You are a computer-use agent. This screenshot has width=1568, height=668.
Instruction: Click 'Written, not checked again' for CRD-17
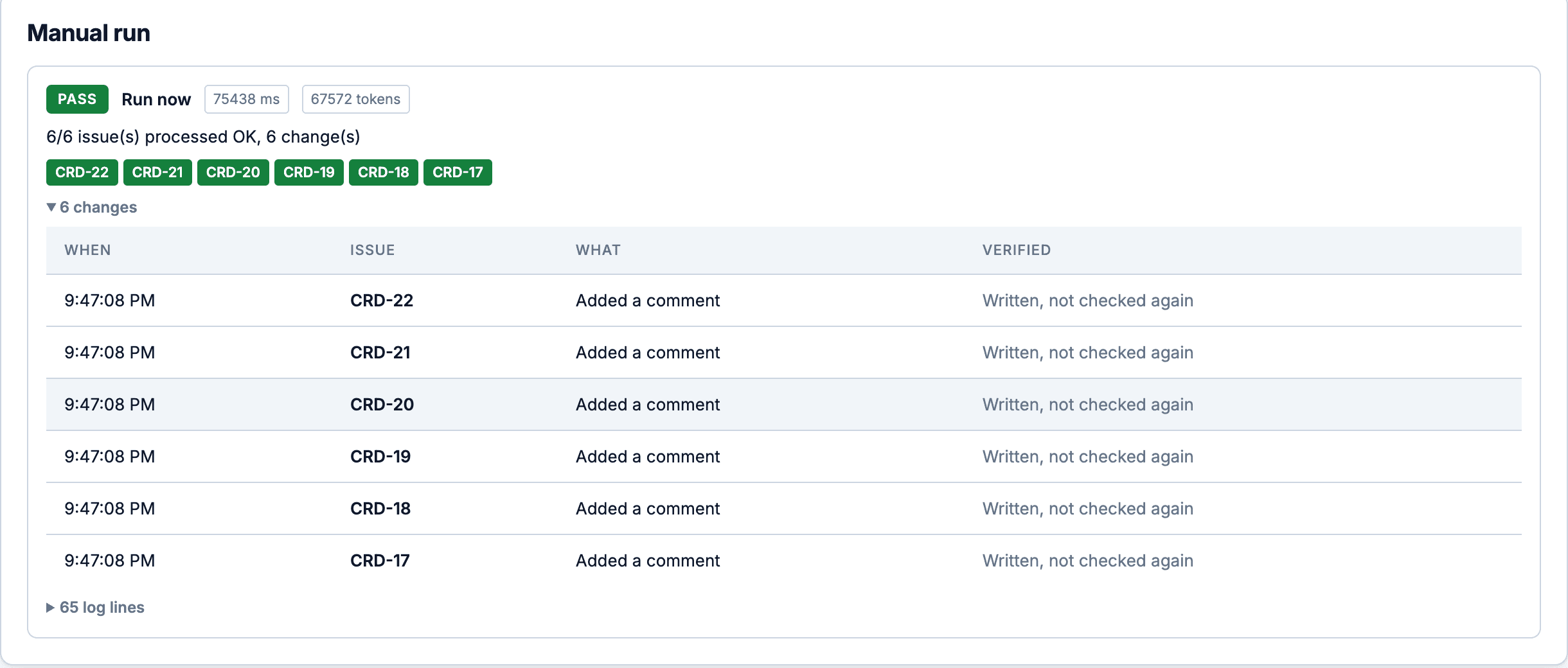[1088, 561]
